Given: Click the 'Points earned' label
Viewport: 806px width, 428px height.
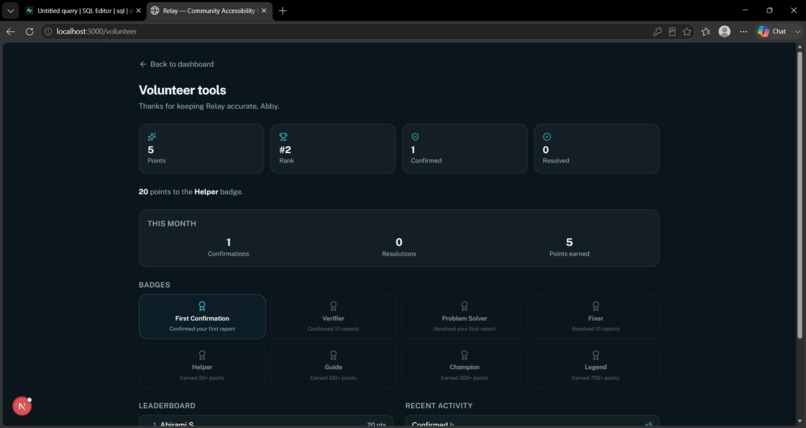Looking at the screenshot, I should click(570, 254).
